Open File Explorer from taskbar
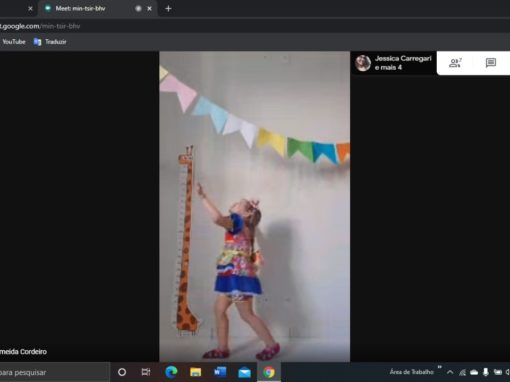Image resolution: width=510 pixels, height=382 pixels. click(x=195, y=372)
